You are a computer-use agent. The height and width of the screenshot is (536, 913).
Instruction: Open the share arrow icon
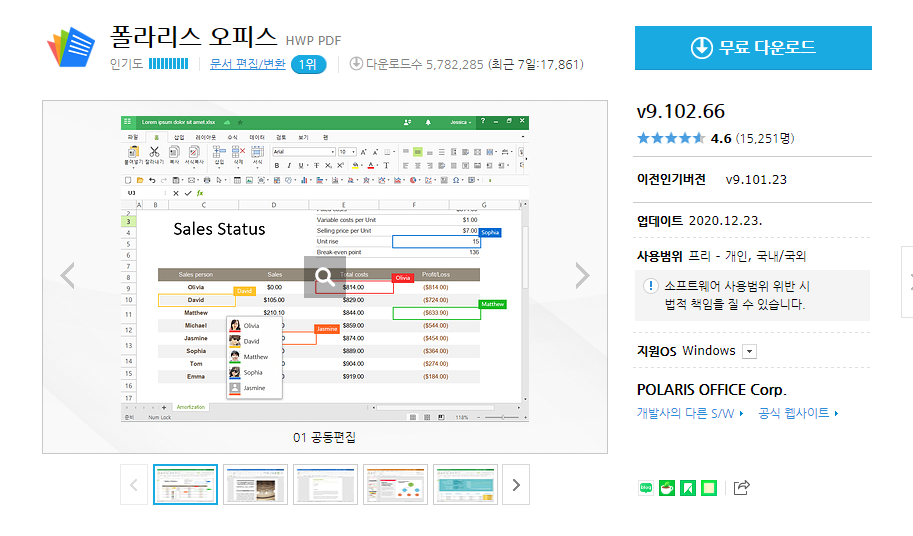click(x=741, y=488)
